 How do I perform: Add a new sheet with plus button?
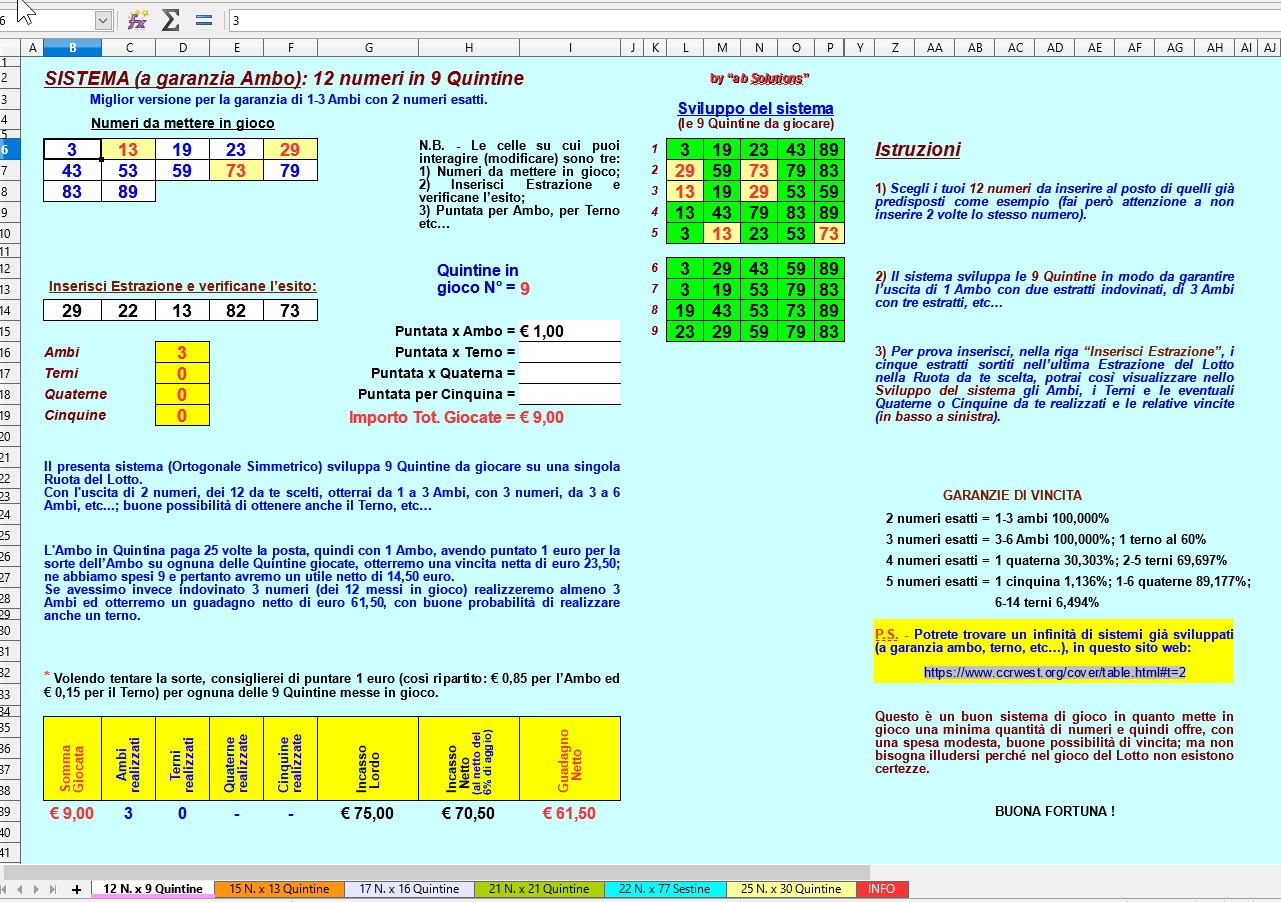[77, 889]
